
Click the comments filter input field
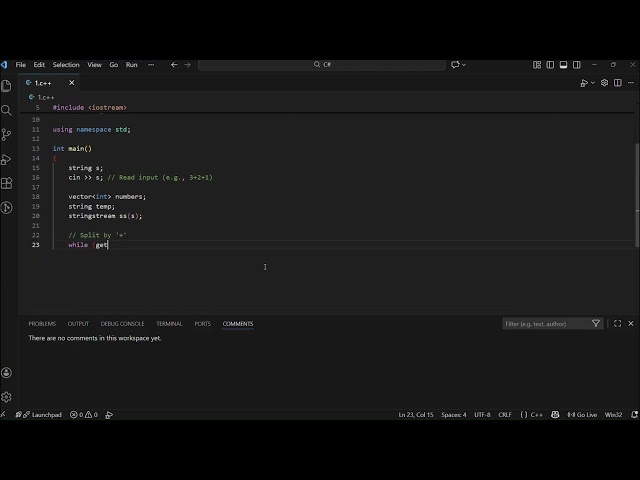(546, 324)
